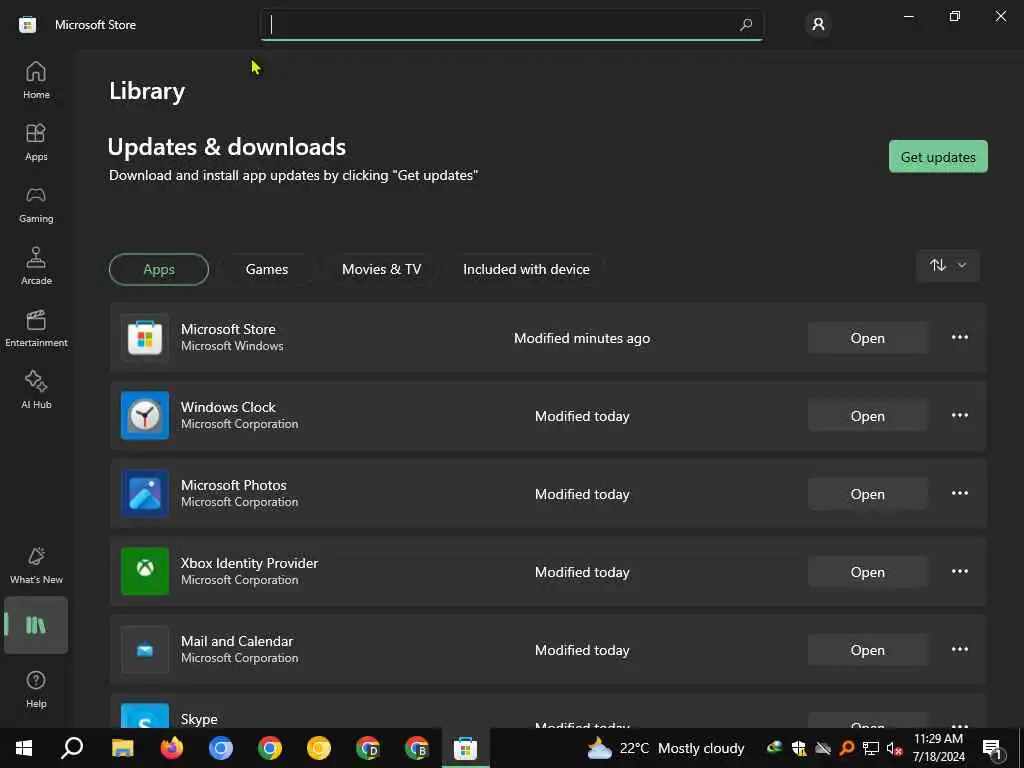Open the Apps section in sidebar

click(x=36, y=142)
